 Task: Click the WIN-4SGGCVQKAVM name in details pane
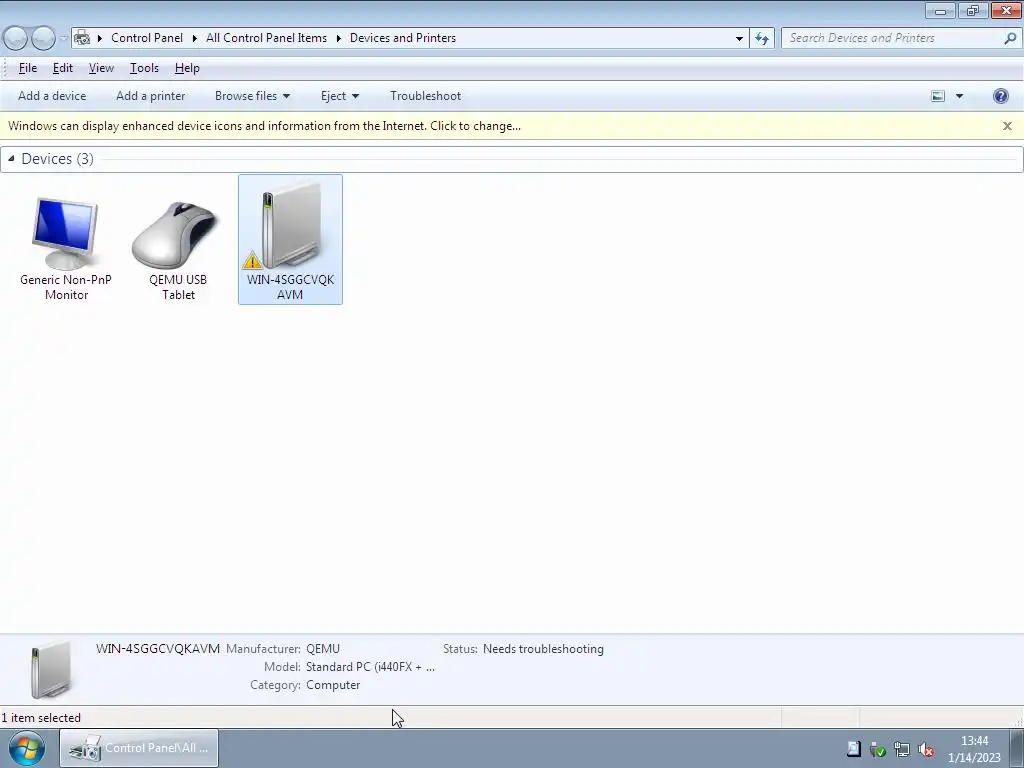[158, 649]
